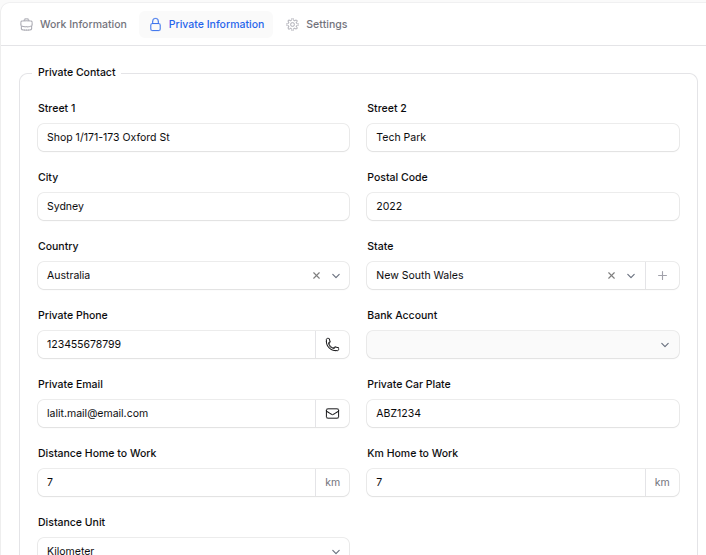Image resolution: width=706 pixels, height=555 pixels.
Task: Click the phone icon beside Private Phone
Action: click(x=332, y=345)
